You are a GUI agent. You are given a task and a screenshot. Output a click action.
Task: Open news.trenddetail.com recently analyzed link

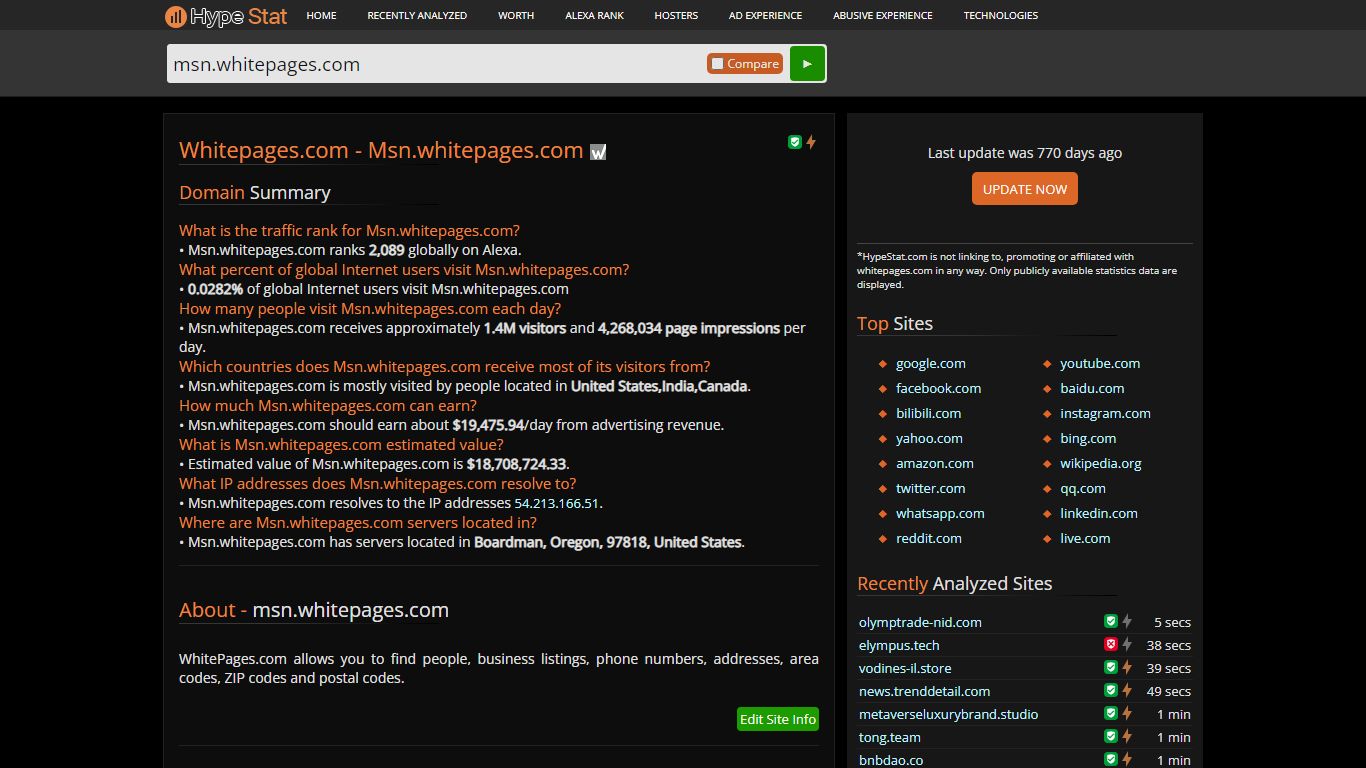point(924,691)
